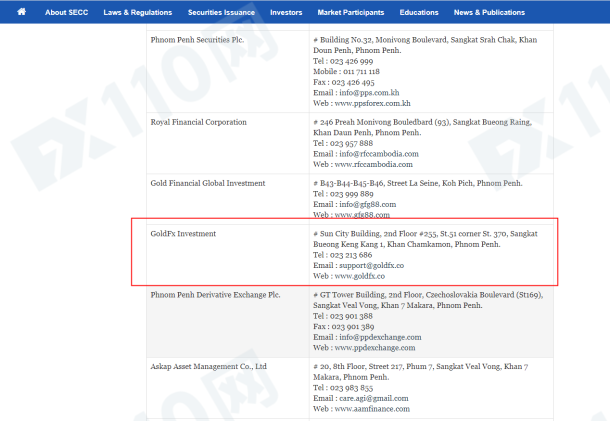Click the Building No.32 Monivong Boulevard address
610x421 pixels.
[x=425, y=45]
